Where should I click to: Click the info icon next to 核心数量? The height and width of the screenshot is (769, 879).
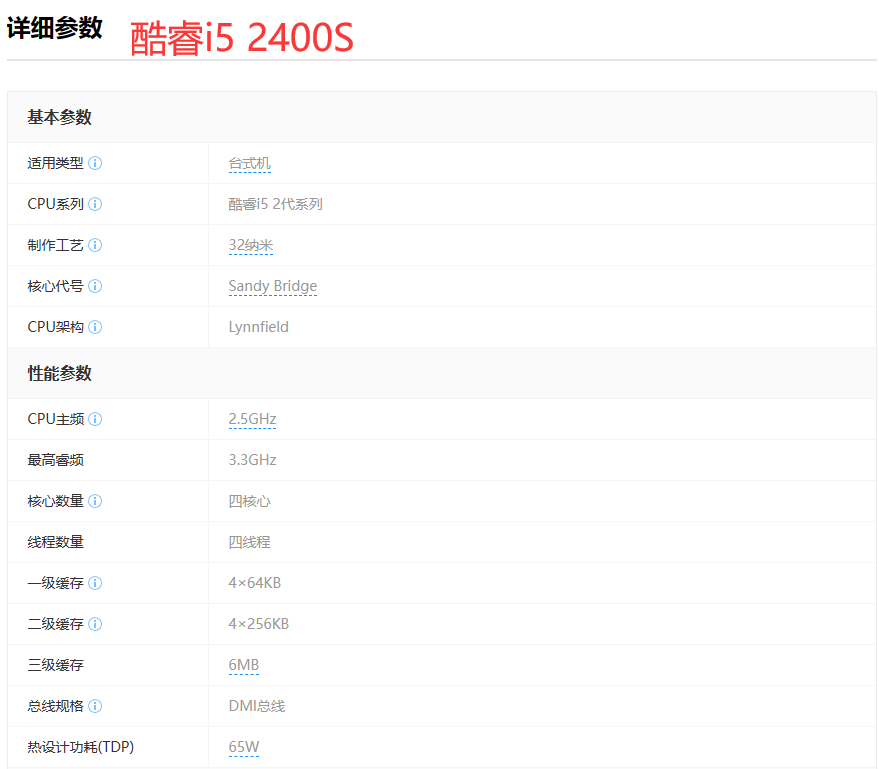click(x=95, y=501)
